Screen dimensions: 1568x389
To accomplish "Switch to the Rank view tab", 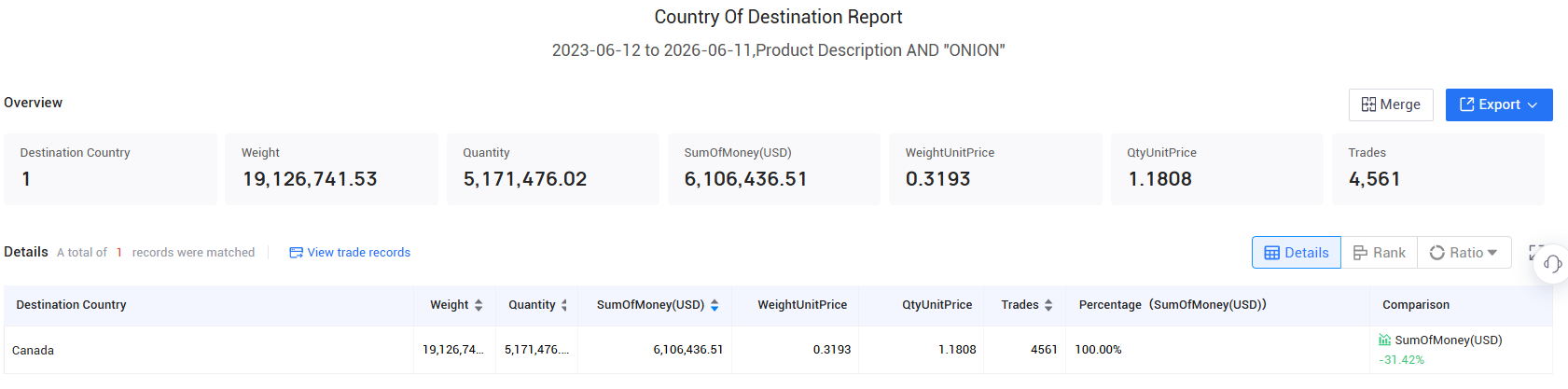I will tap(1379, 253).
